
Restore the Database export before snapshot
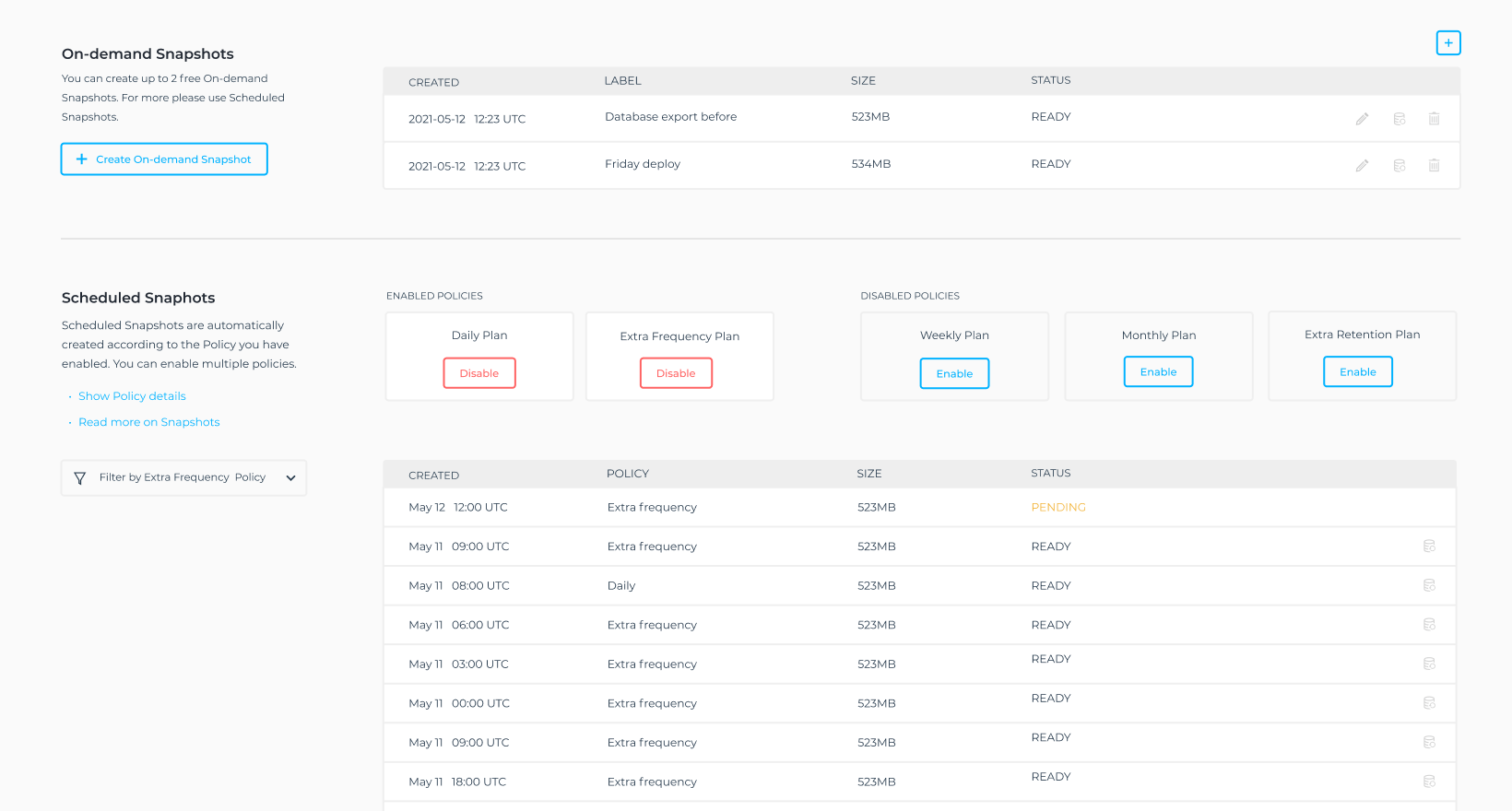point(1399,119)
